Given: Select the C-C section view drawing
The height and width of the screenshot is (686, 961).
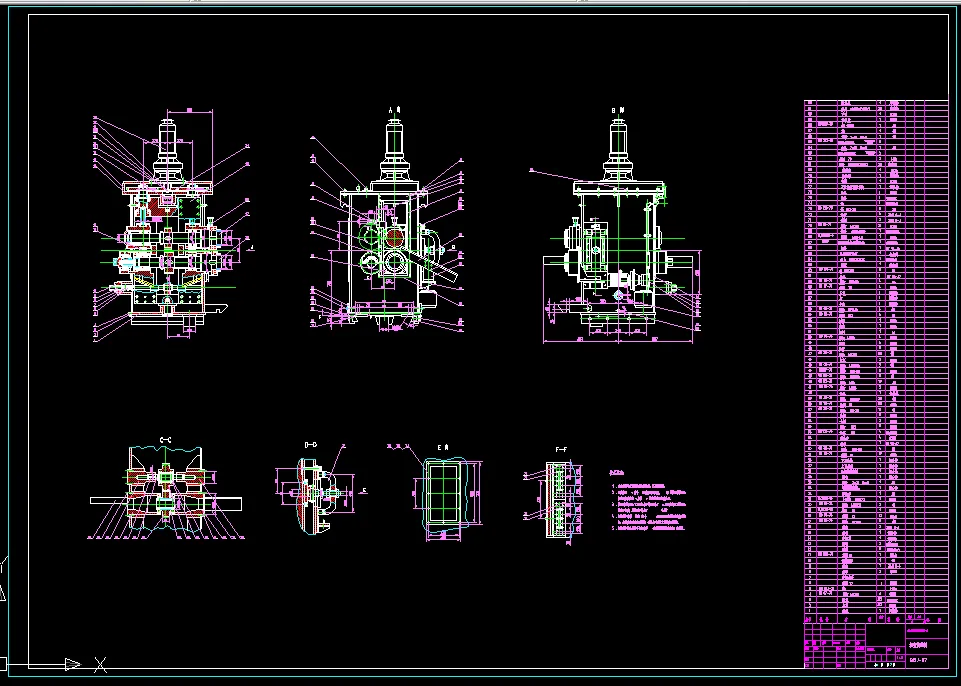Looking at the screenshot, I should tap(165, 492).
